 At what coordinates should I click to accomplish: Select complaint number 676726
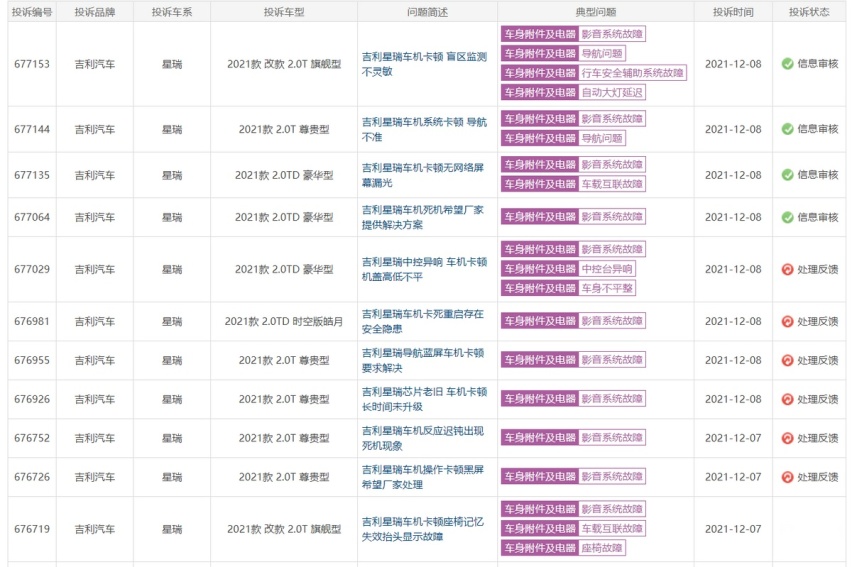(32, 477)
